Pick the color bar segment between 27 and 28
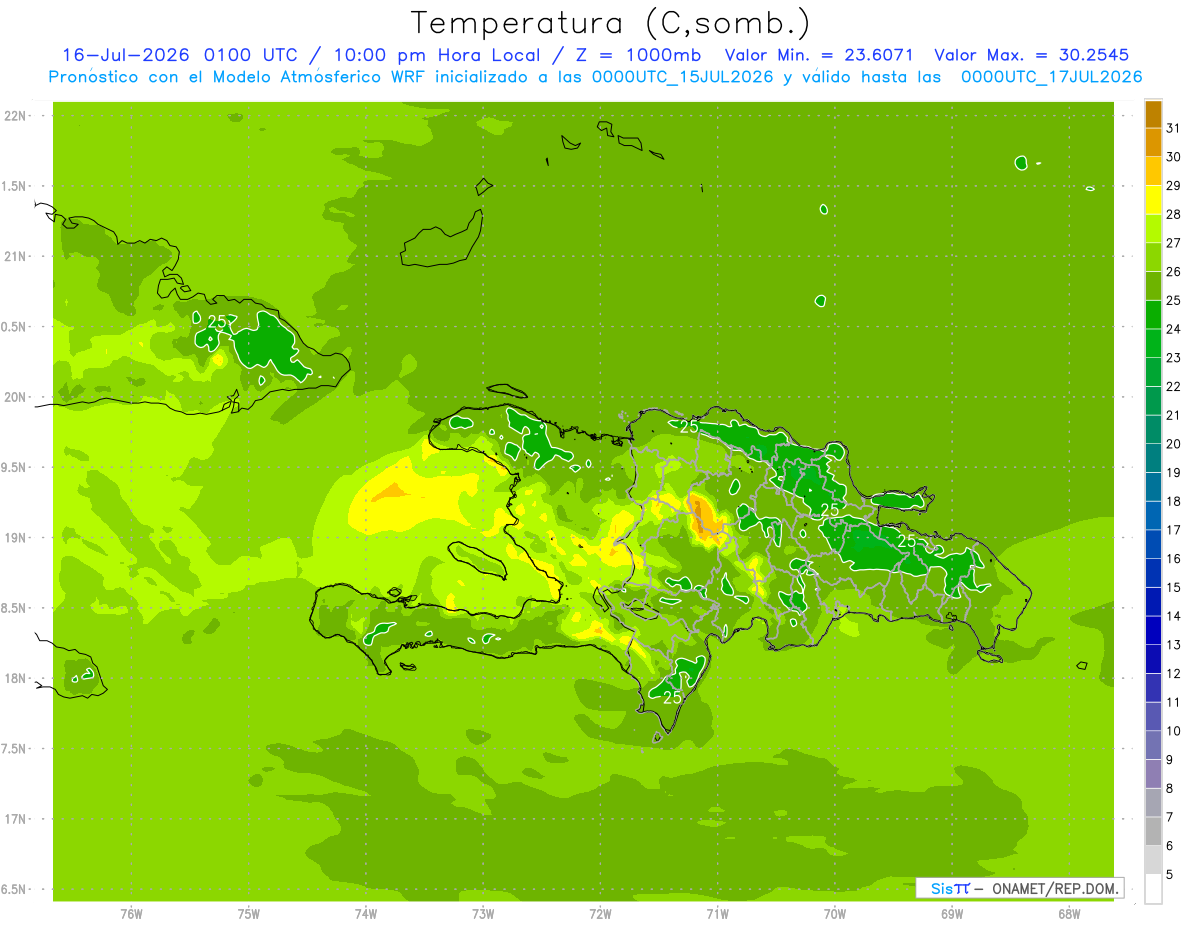 (x=1153, y=228)
